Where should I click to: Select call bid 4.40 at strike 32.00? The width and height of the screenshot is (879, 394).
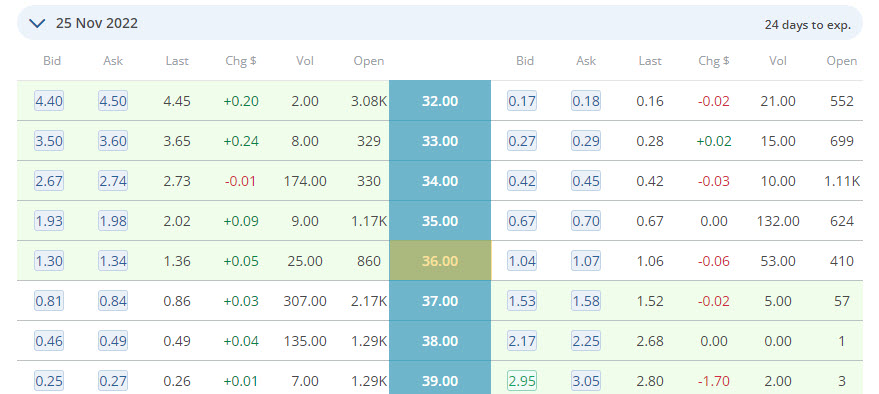click(x=49, y=101)
